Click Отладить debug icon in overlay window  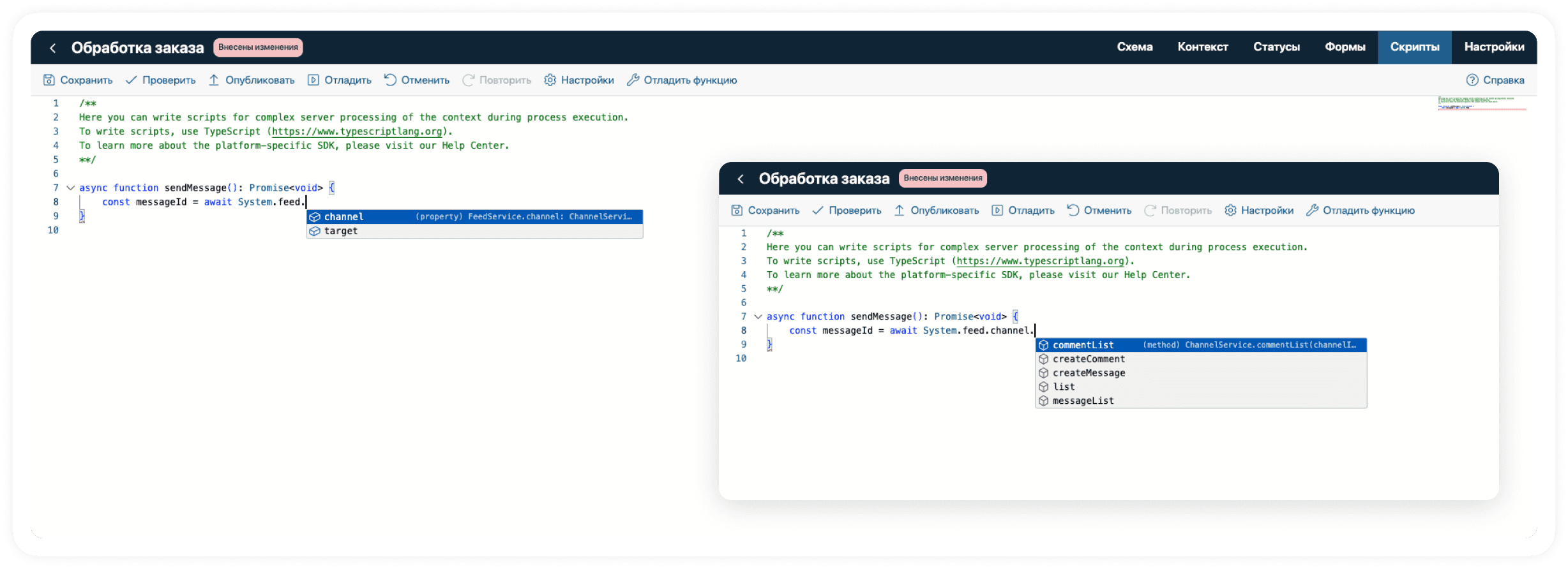[997, 211]
